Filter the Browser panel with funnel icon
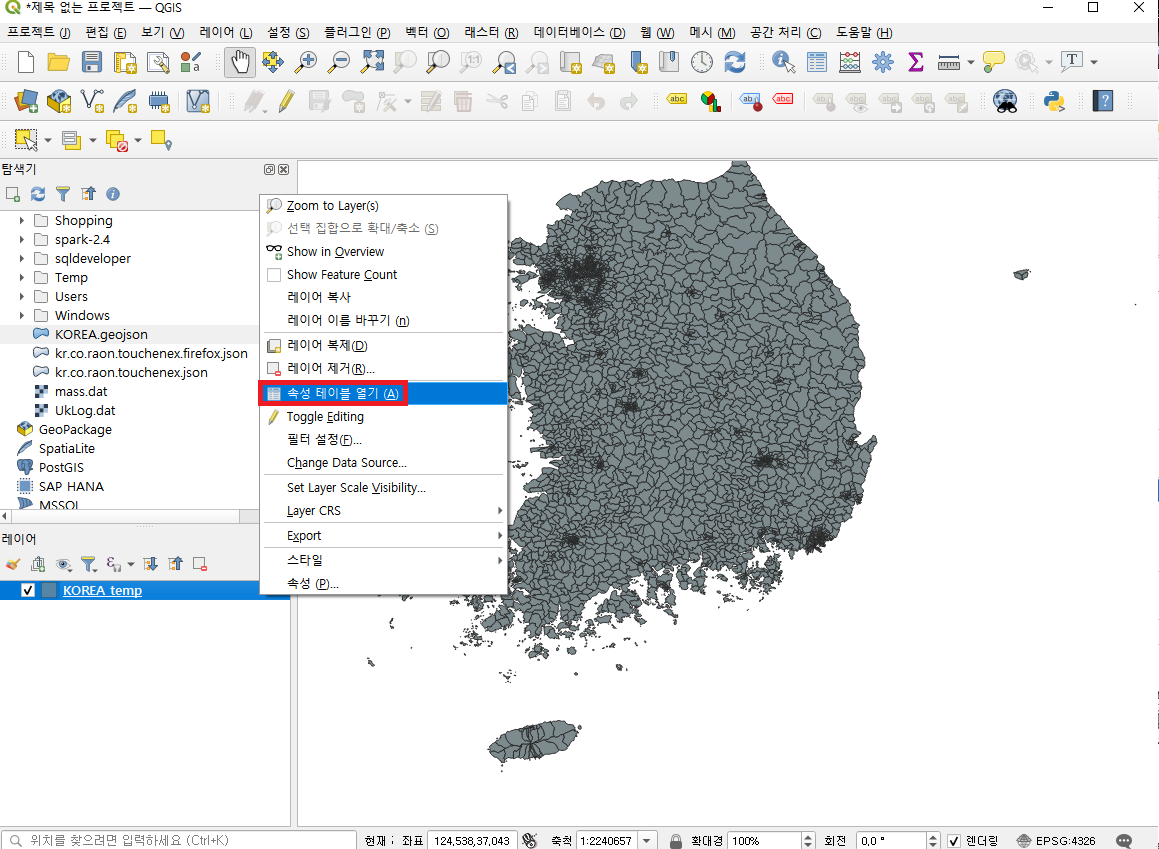 (63, 194)
